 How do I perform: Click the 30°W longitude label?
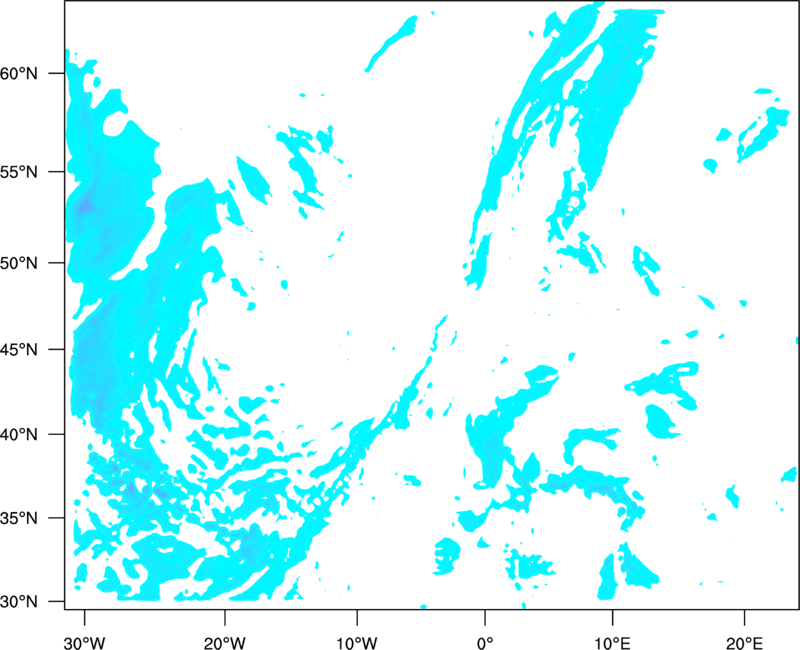pyautogui.click(x=84, y=643)
